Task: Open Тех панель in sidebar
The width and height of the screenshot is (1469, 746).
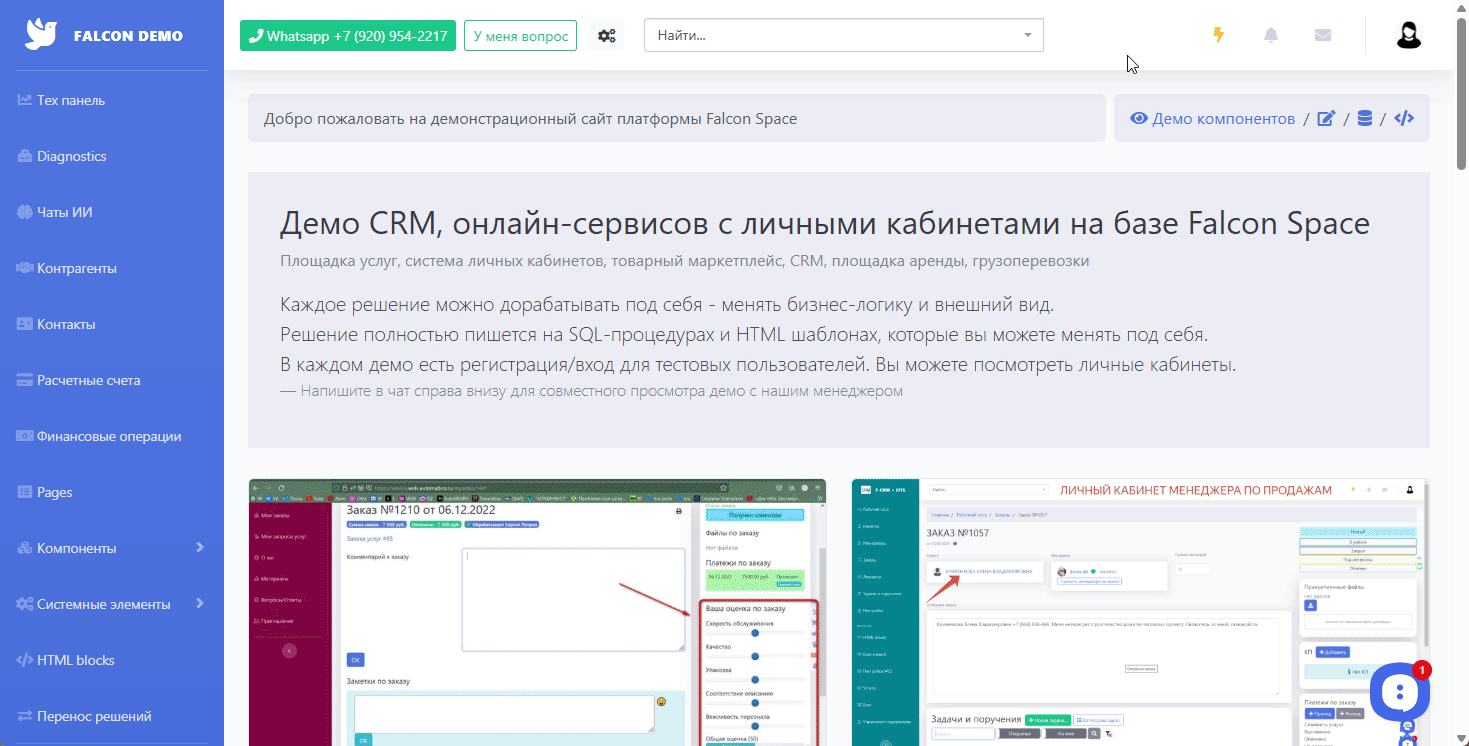Action: click(x=70, y=100)
